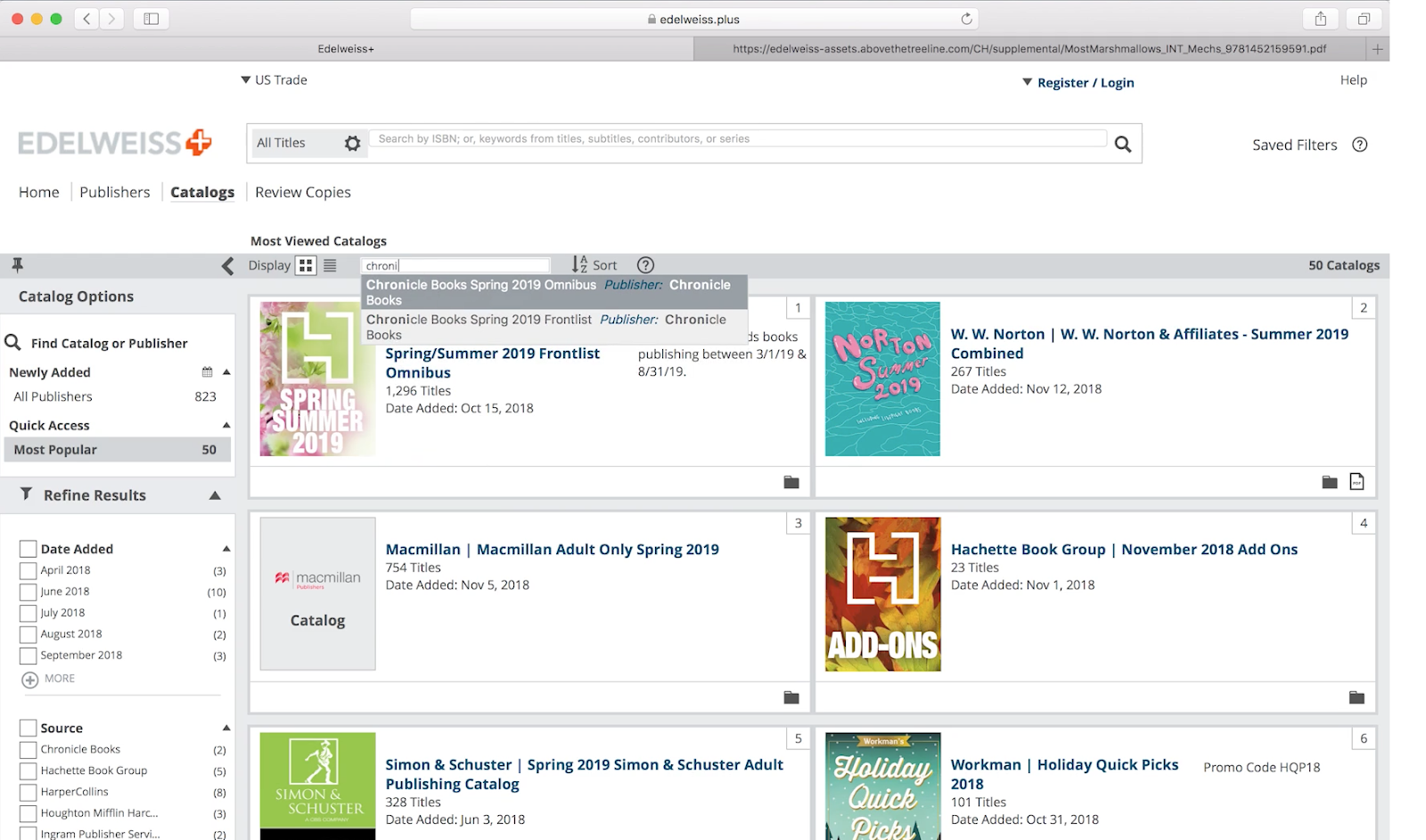This screenshot has height=840, width=1426.
Task: Check the Date Added group checkbox
Action: tap(28, 549)
